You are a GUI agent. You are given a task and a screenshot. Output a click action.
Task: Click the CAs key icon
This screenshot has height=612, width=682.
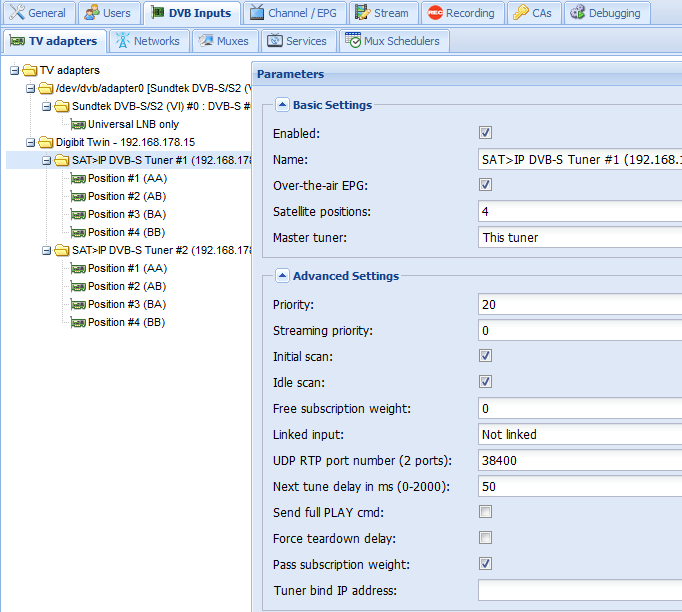click(x=521, y=13)
